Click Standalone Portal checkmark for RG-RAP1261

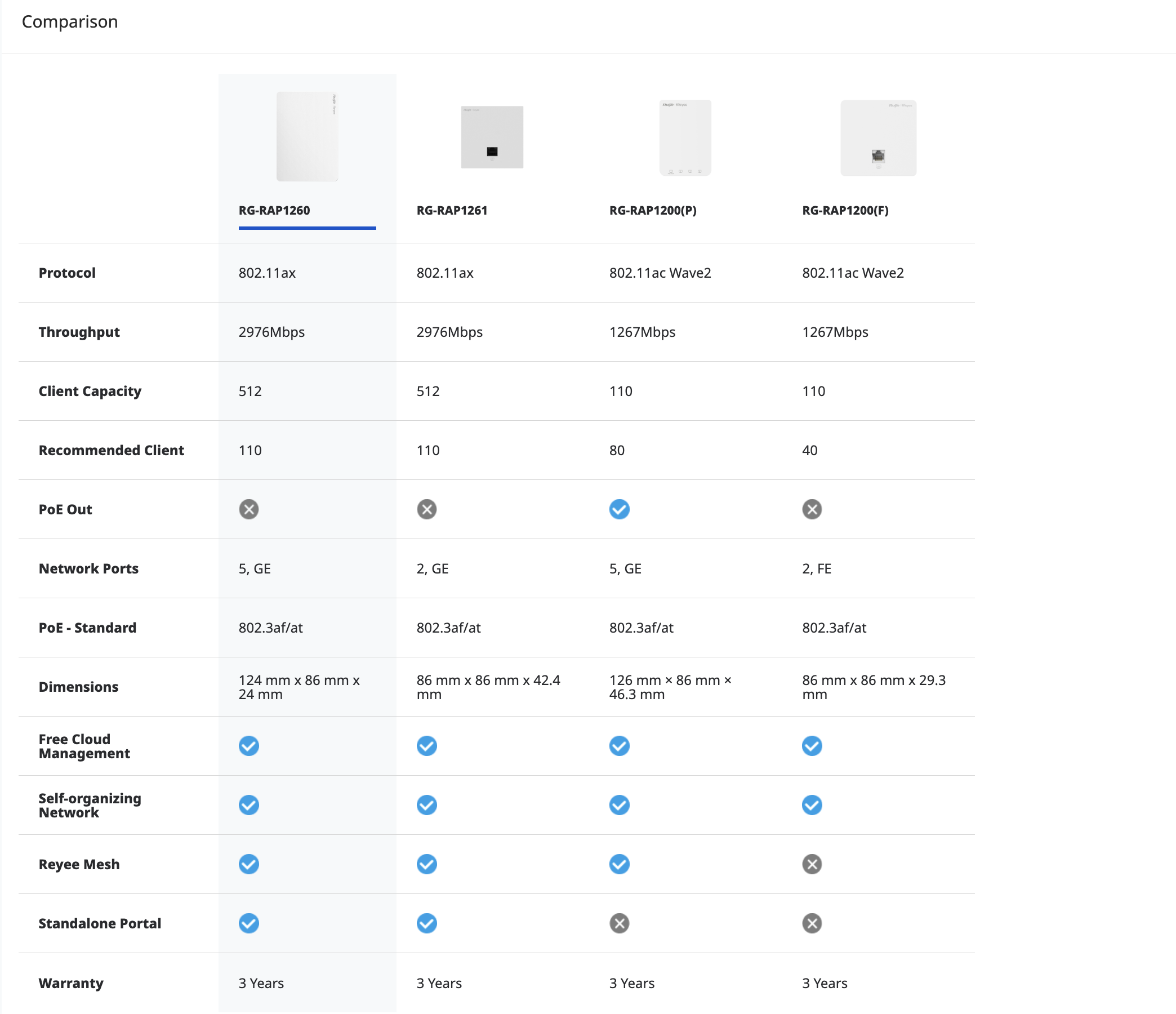tap(427, 923)
